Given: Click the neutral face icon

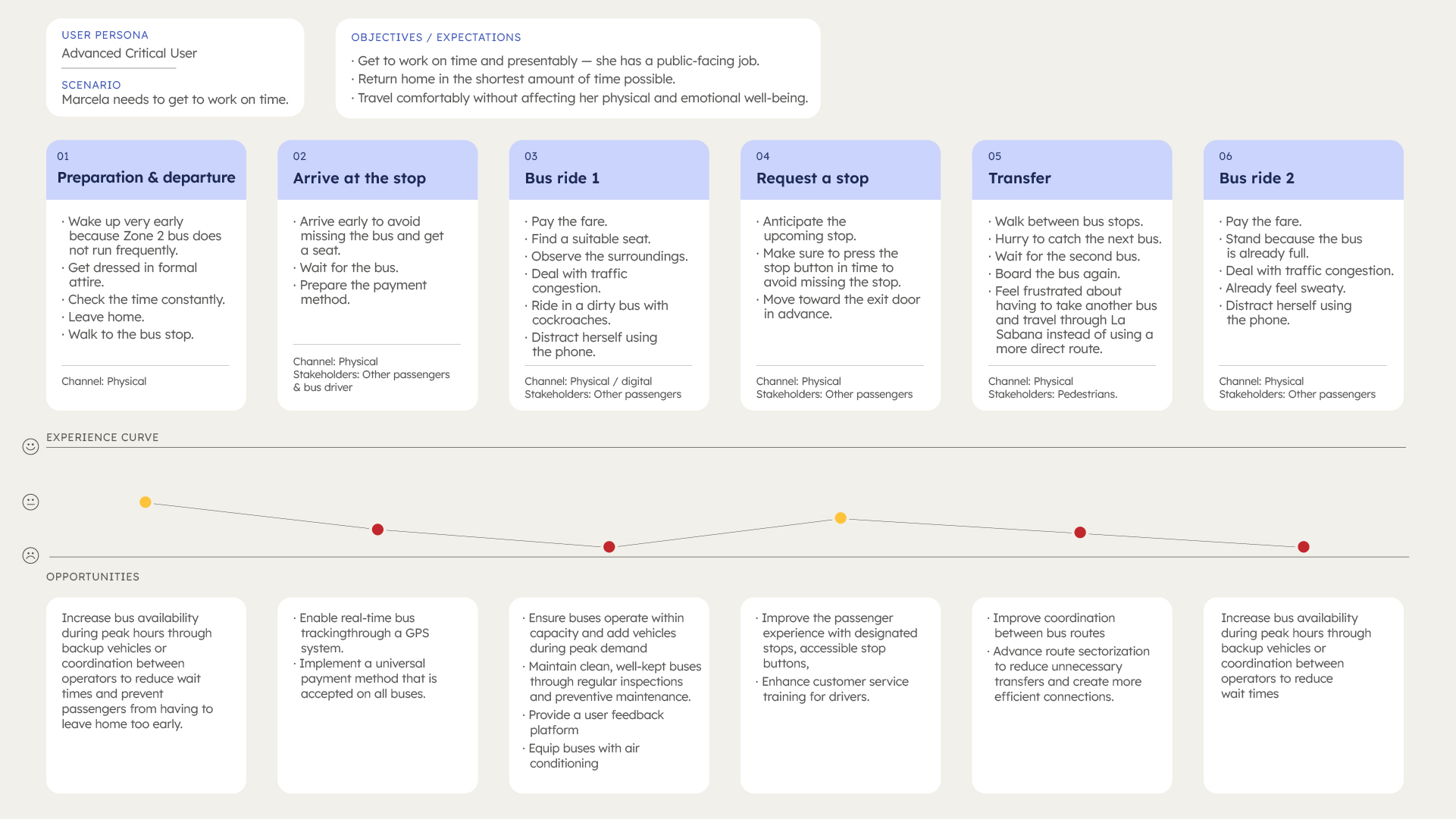Looking at the screenshot, I should [x=30, y=502].
